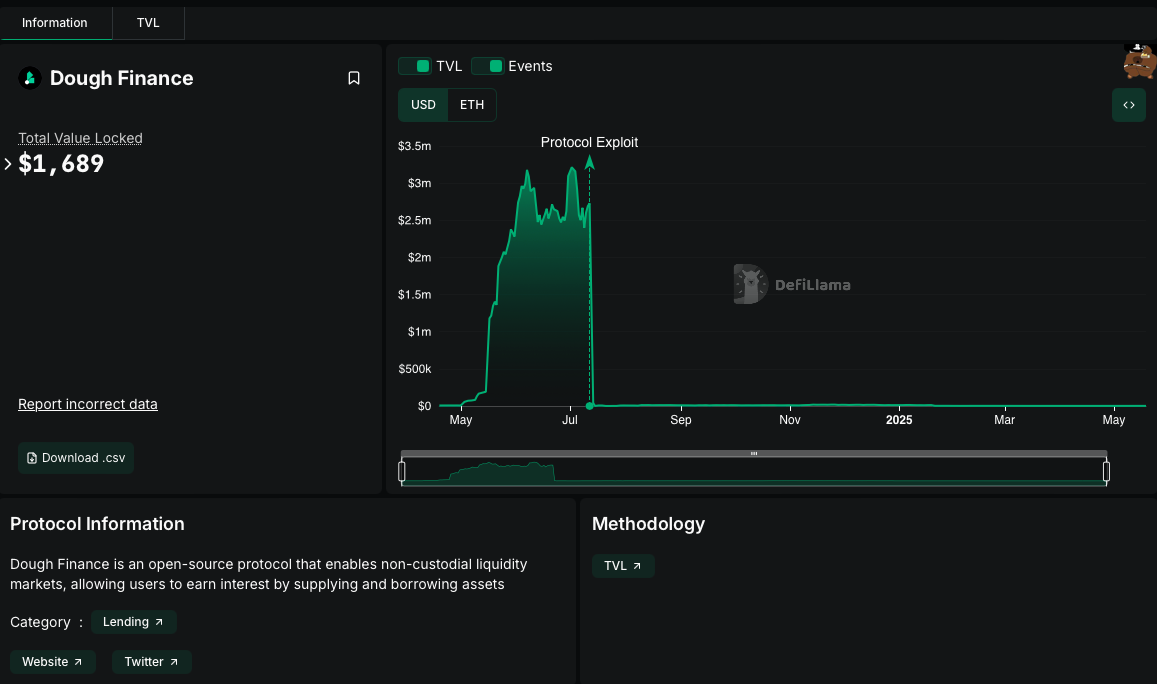Visit the protocol Website
The image size is (1157, 684).
point(52,662)
